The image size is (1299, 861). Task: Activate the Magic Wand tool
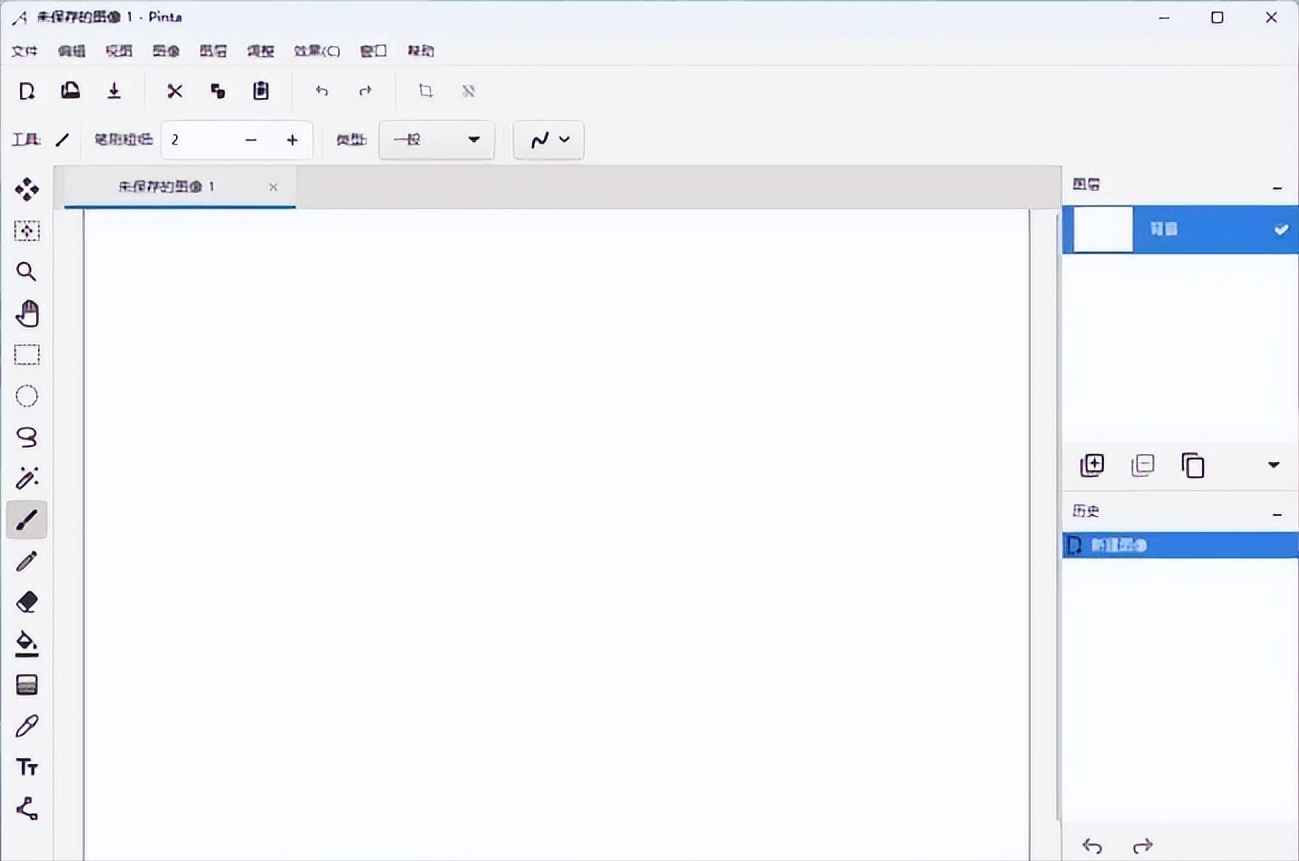coord(27,478)
